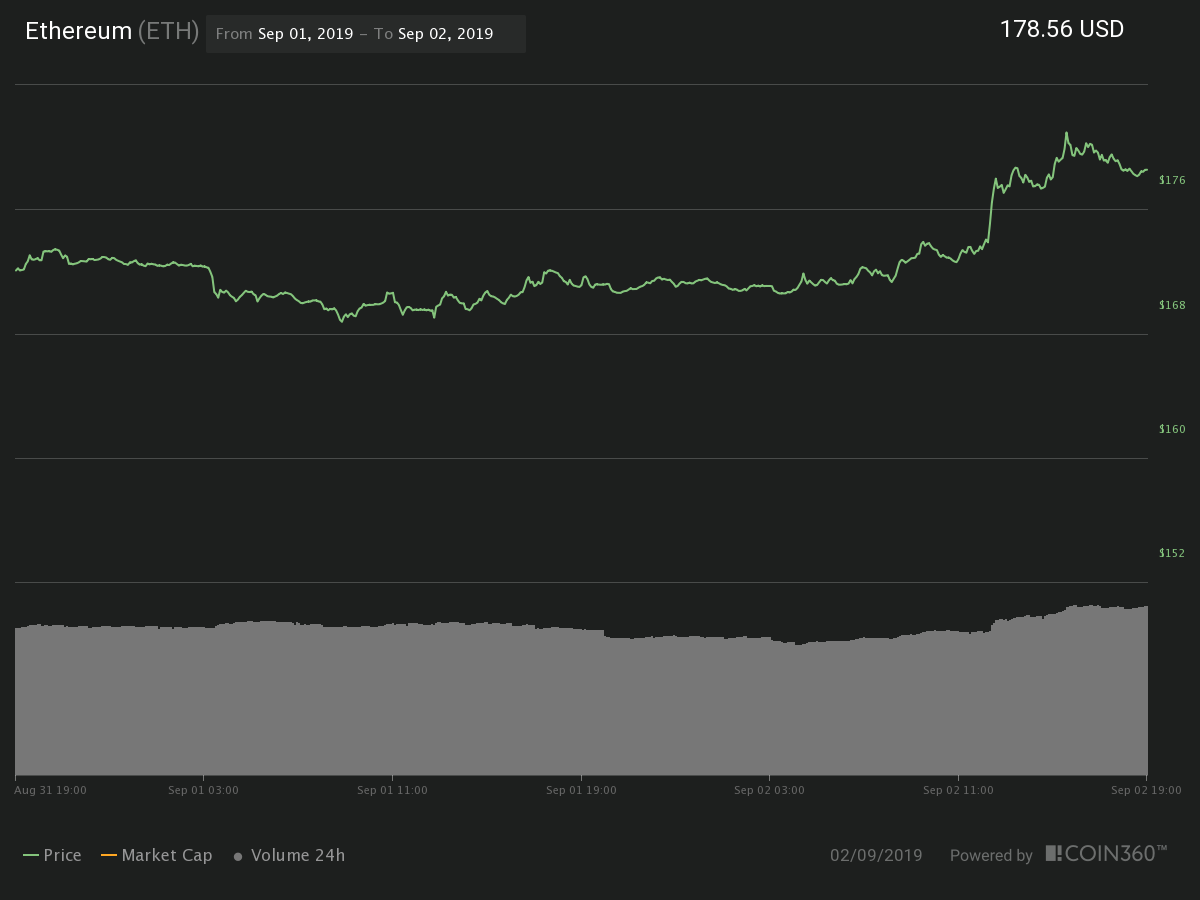Image resolution: width=1200 pixels, height=900 pixels.
Task: Click the To date Sep 02, 2019
Action: click(445, 33)
